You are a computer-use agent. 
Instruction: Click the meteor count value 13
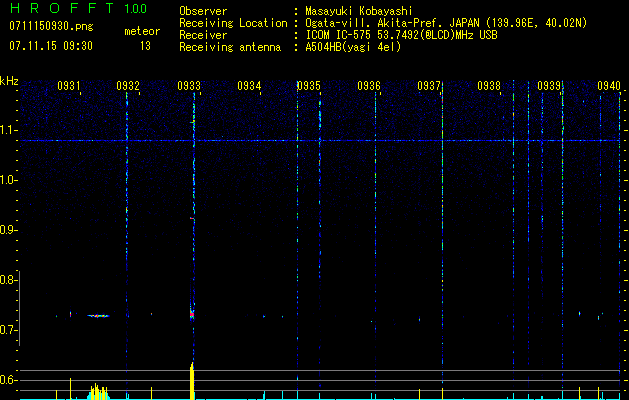145,46
